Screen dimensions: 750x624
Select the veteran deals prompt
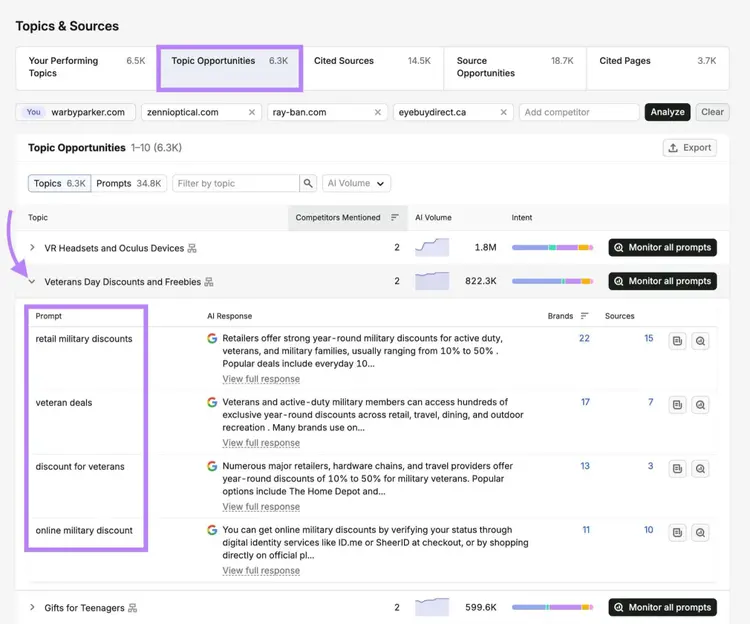(64, 403)
